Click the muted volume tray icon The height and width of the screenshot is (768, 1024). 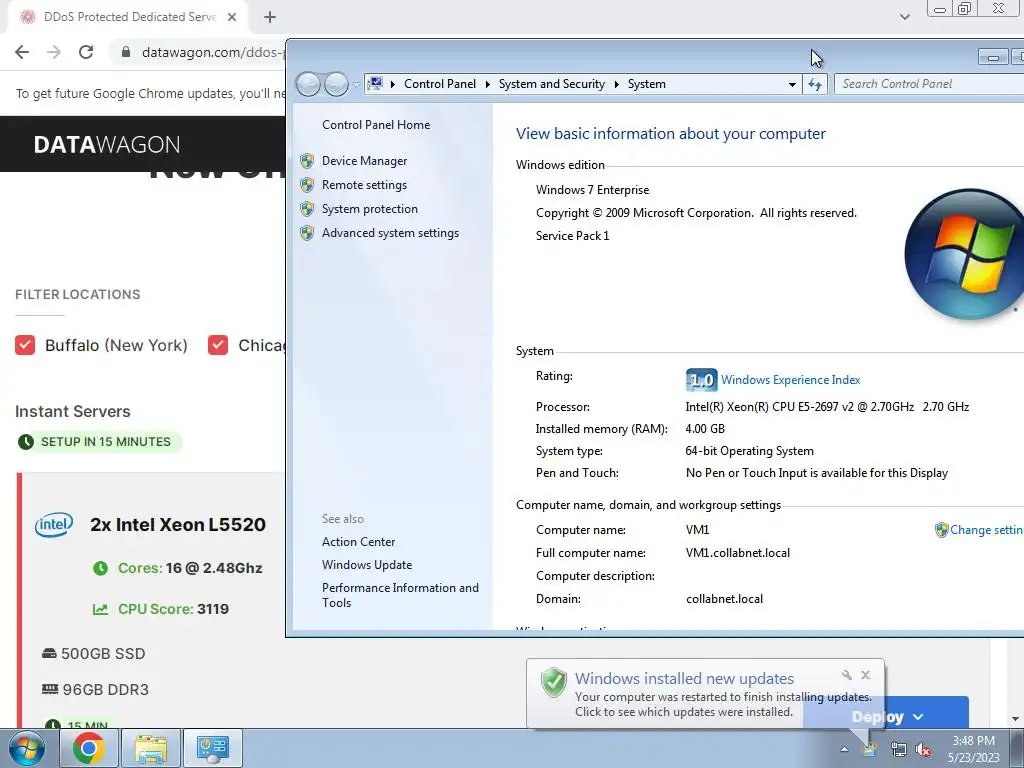[x=923, y=750]
